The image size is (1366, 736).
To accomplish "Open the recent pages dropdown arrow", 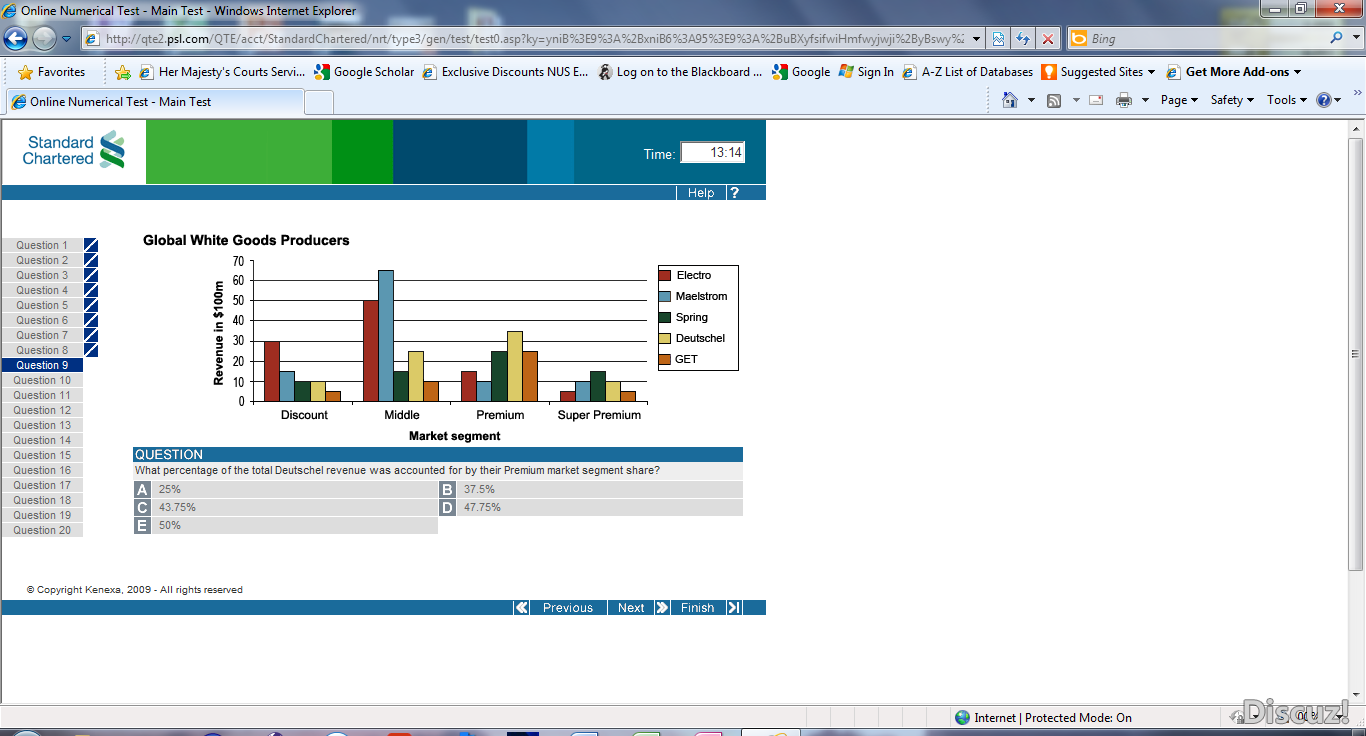I will point(66,39).
